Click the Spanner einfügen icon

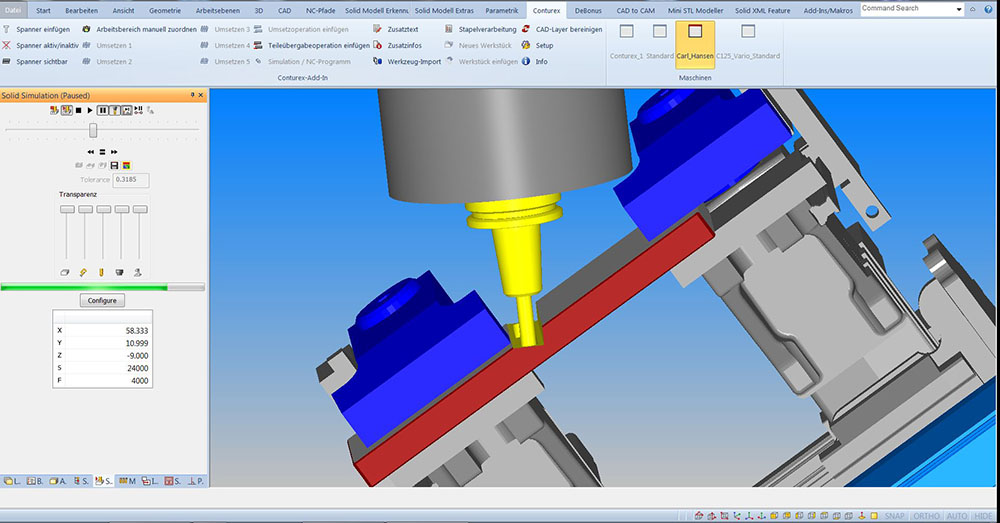pyautogui.click(x=7, y=30)
